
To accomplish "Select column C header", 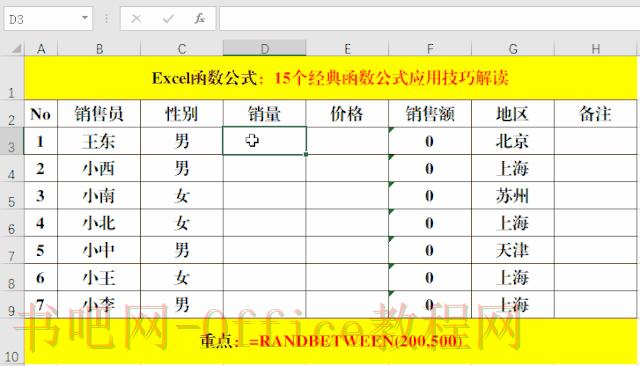I will pyautogui.click(x=182, y=49).
